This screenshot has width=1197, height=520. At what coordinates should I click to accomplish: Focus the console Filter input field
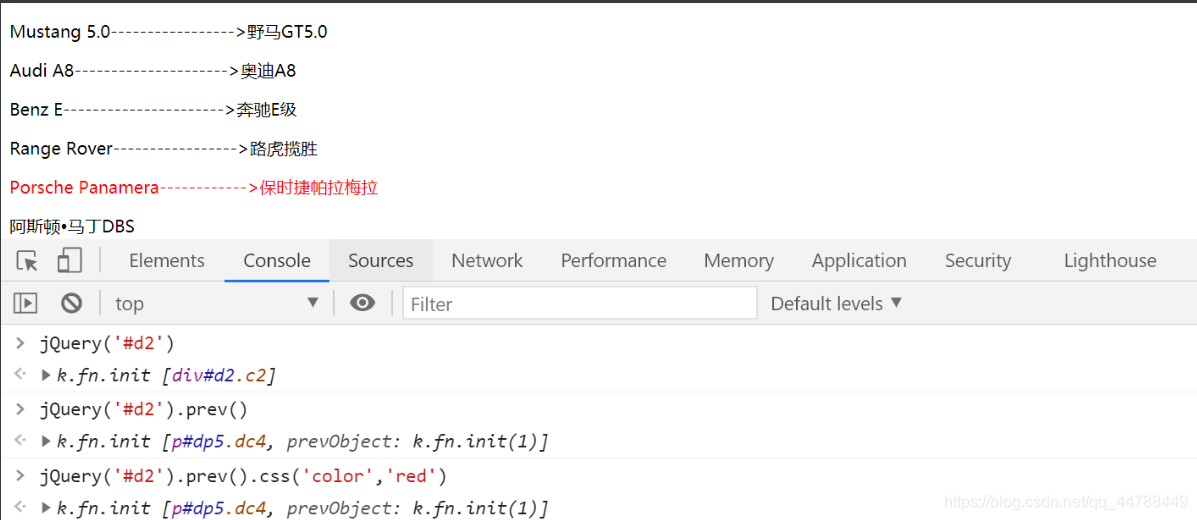pyautogui.click(x=580, y=303)
